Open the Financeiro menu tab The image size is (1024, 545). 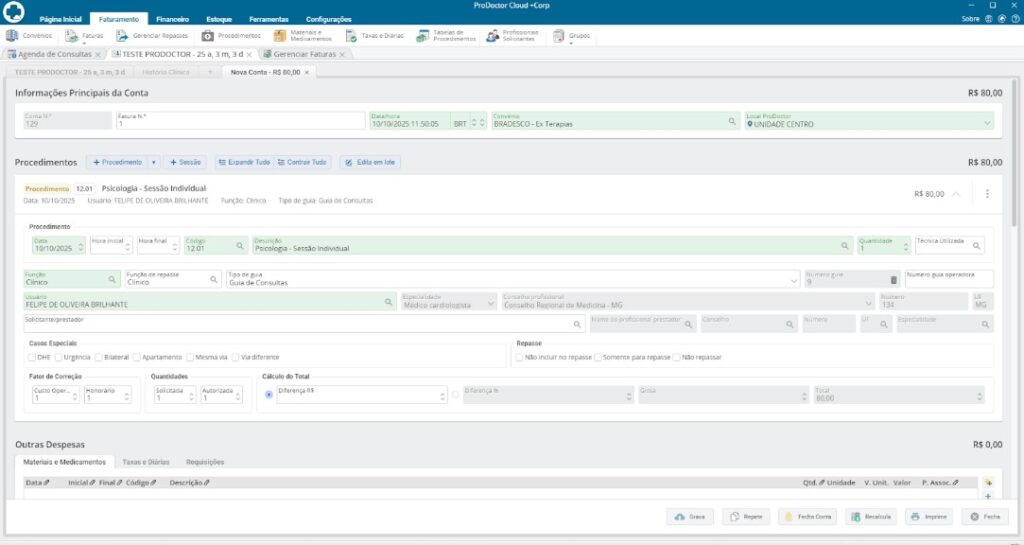172,19
